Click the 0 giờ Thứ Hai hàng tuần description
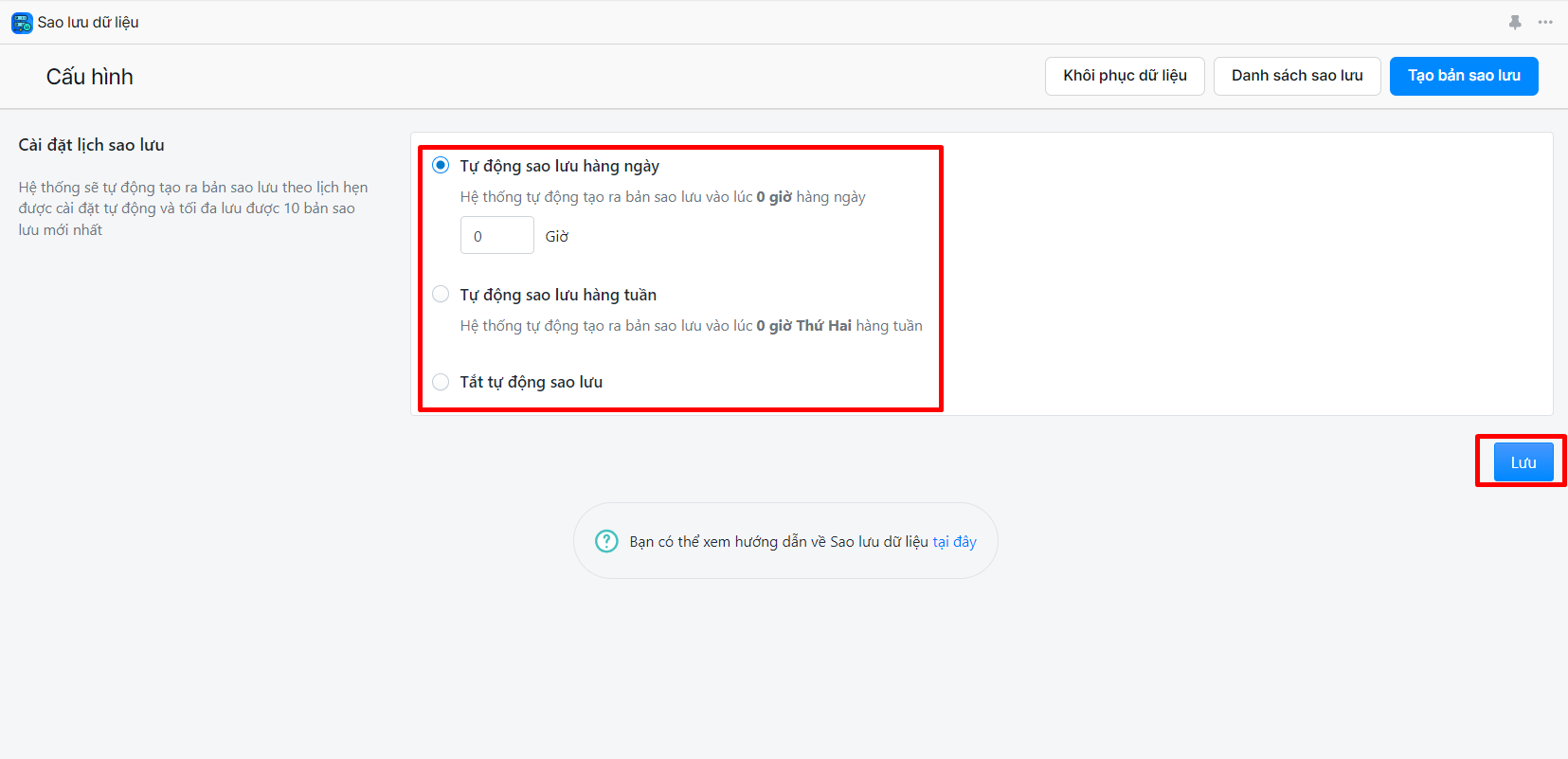 [x=692, y=326]
